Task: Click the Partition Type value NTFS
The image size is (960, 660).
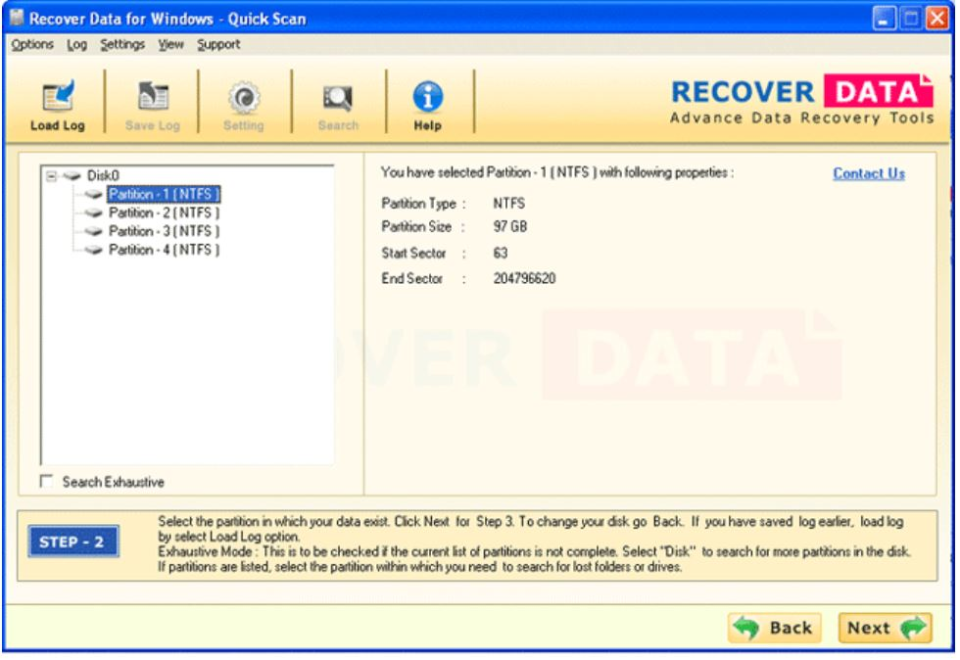Action: pyautogui.click(x=509, y=203)
